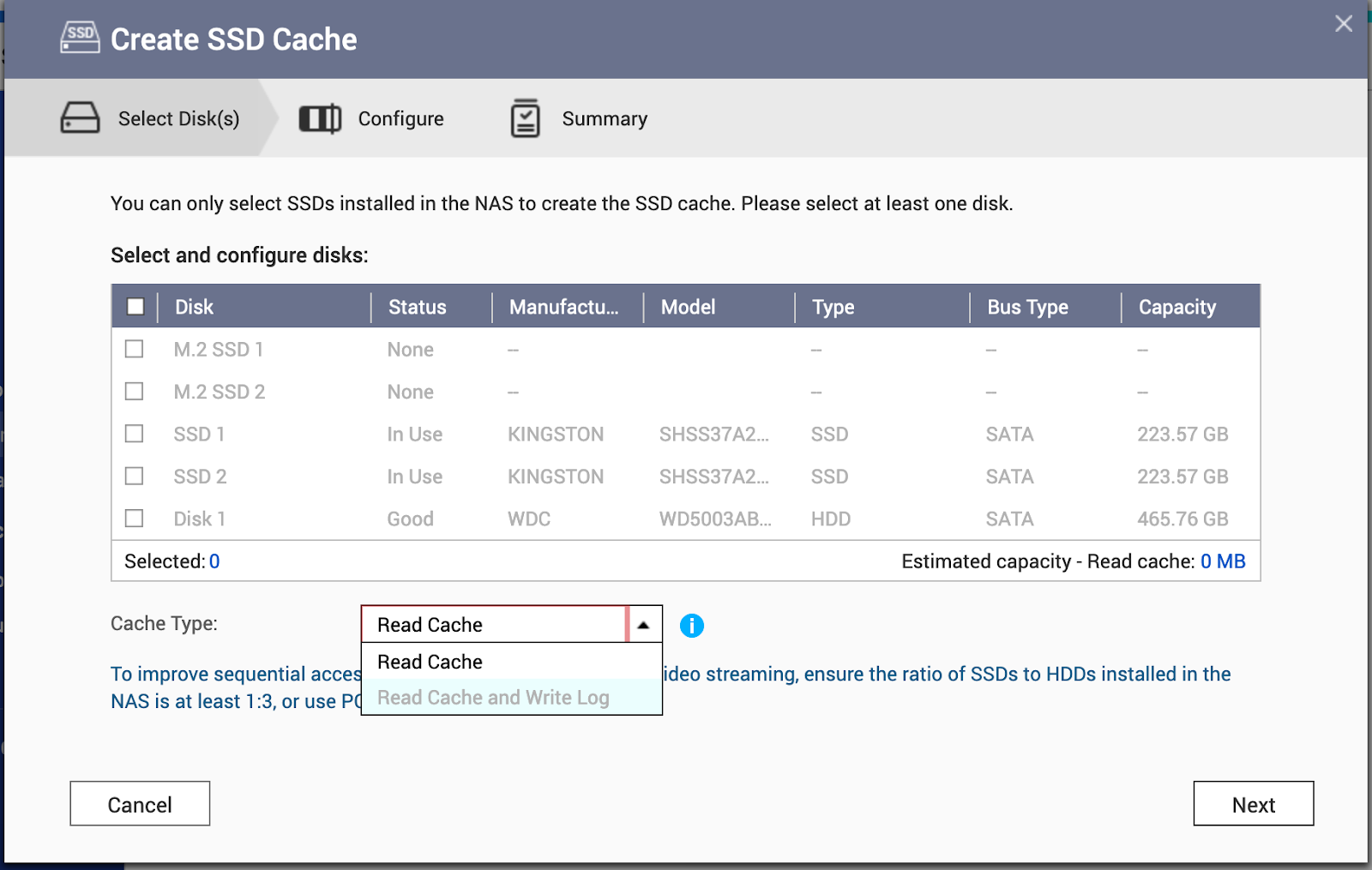Click the Summary clipboard icon

(x=525, y=118)
